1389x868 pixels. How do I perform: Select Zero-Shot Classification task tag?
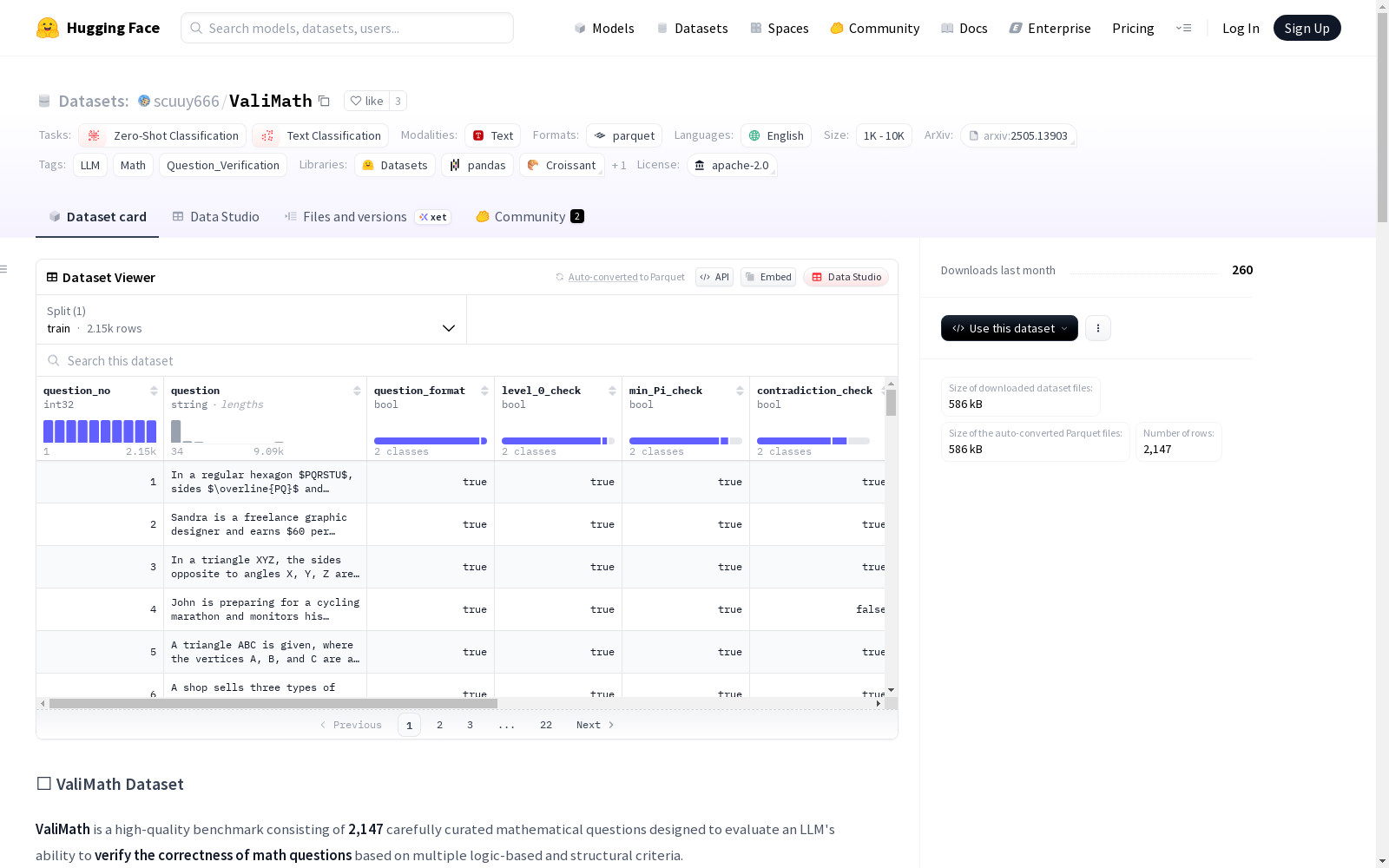point(163,135)
